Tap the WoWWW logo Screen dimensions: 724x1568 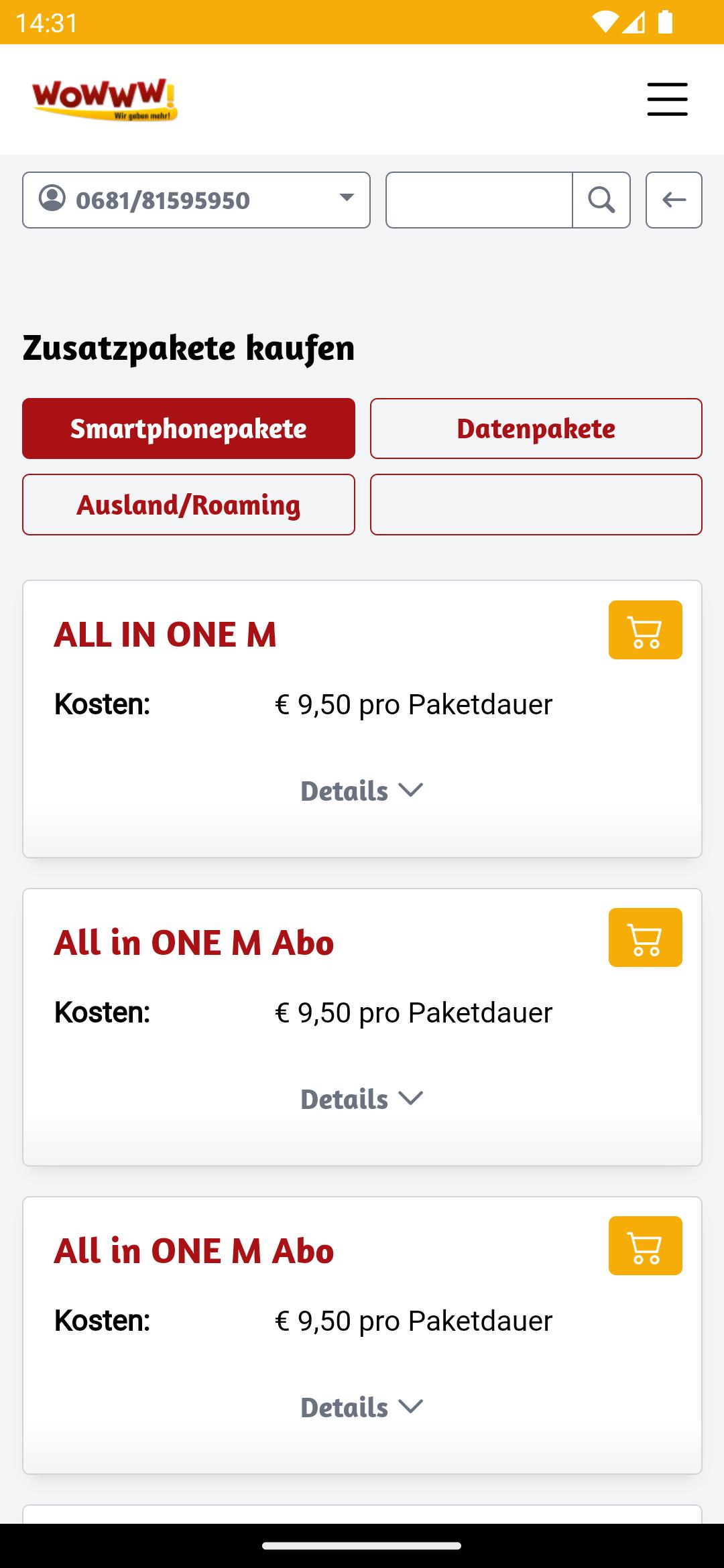(105, 99)
